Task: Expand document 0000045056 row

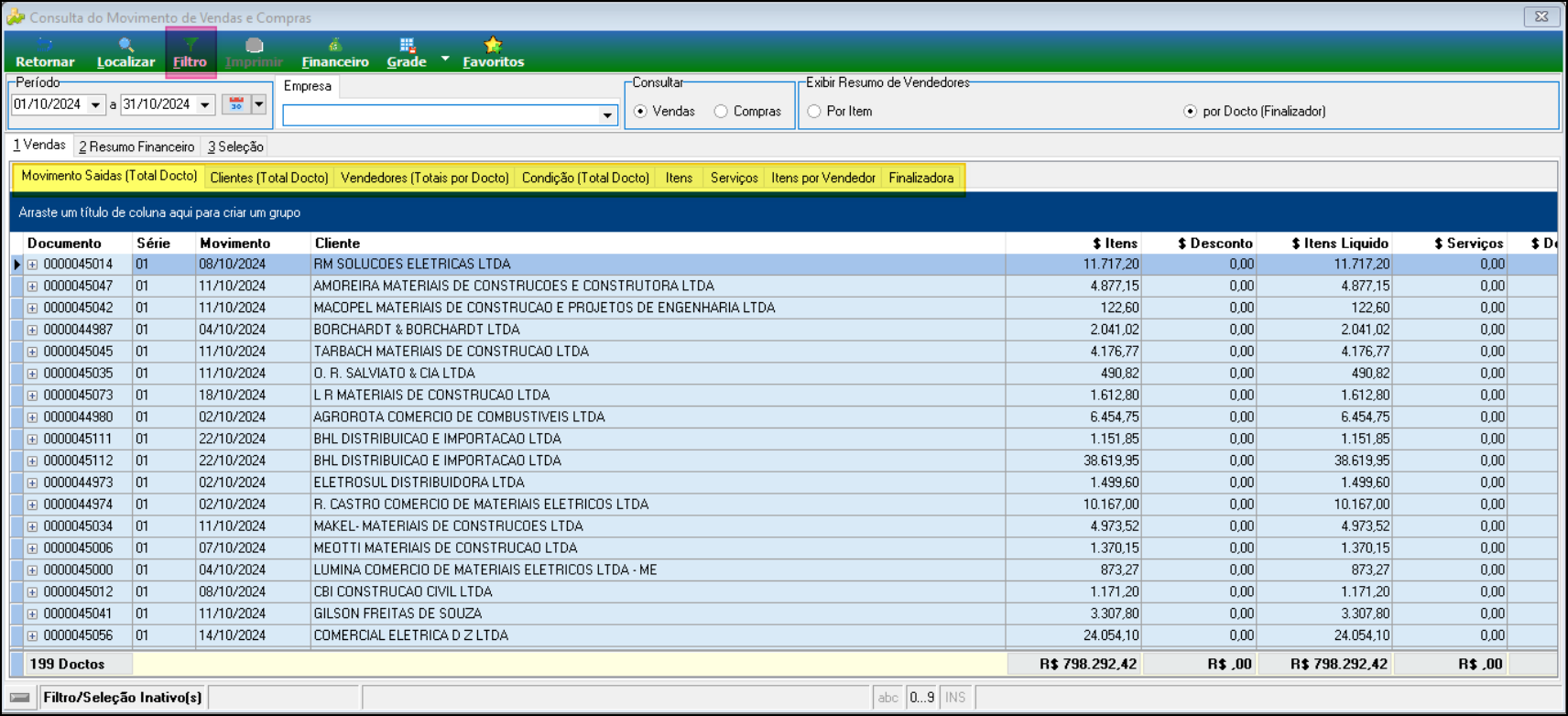Action: click(32, 636)
